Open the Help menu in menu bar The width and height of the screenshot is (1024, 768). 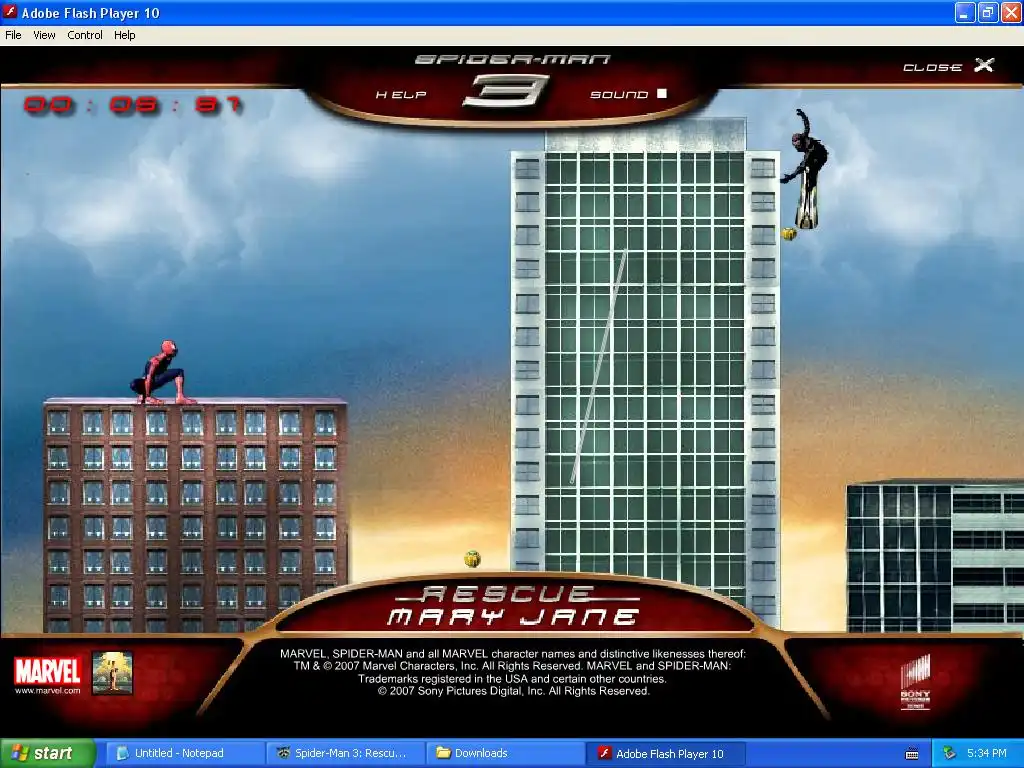pos(124,35)
